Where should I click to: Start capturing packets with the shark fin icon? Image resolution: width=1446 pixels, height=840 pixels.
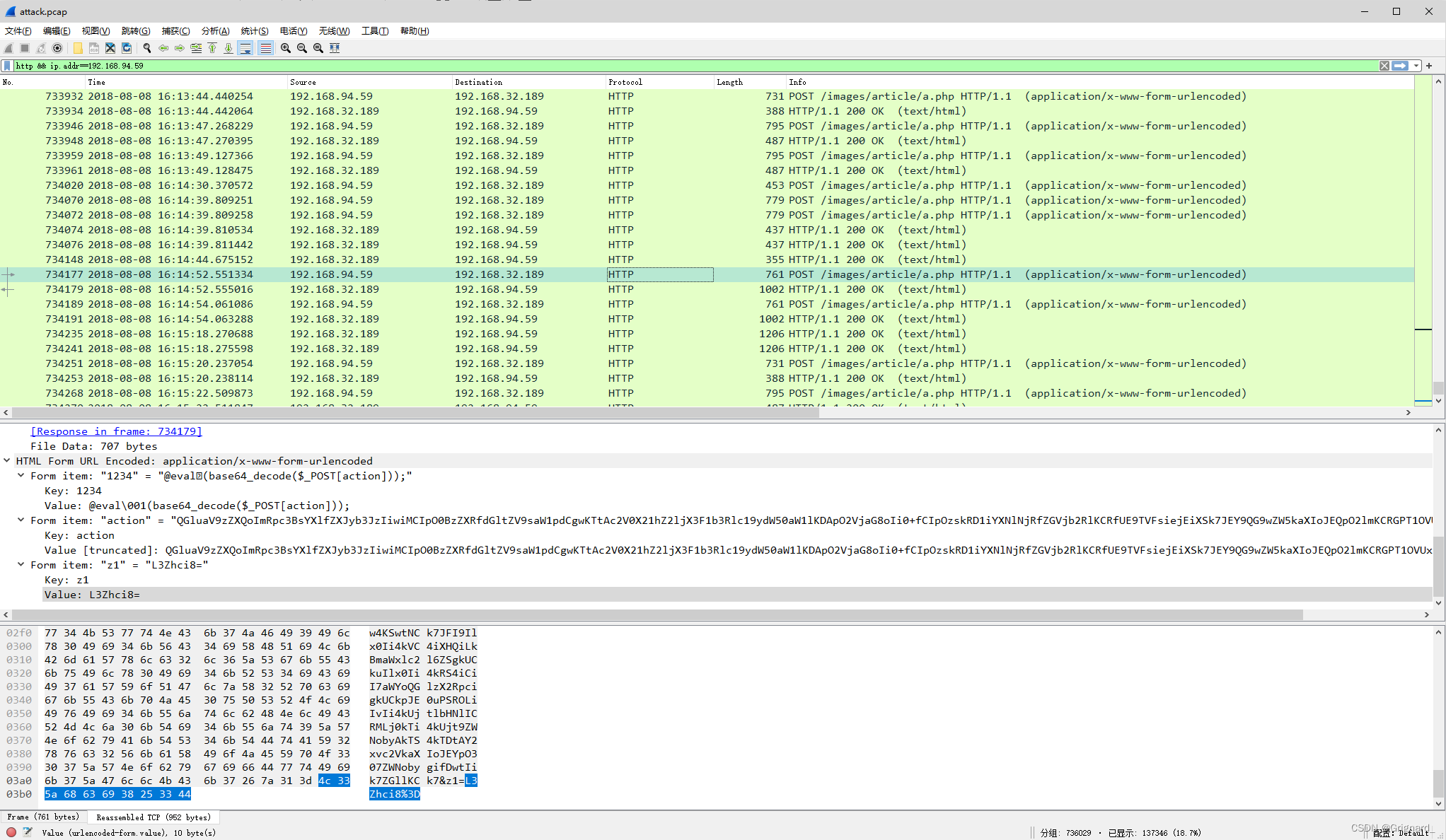(8, 48)
